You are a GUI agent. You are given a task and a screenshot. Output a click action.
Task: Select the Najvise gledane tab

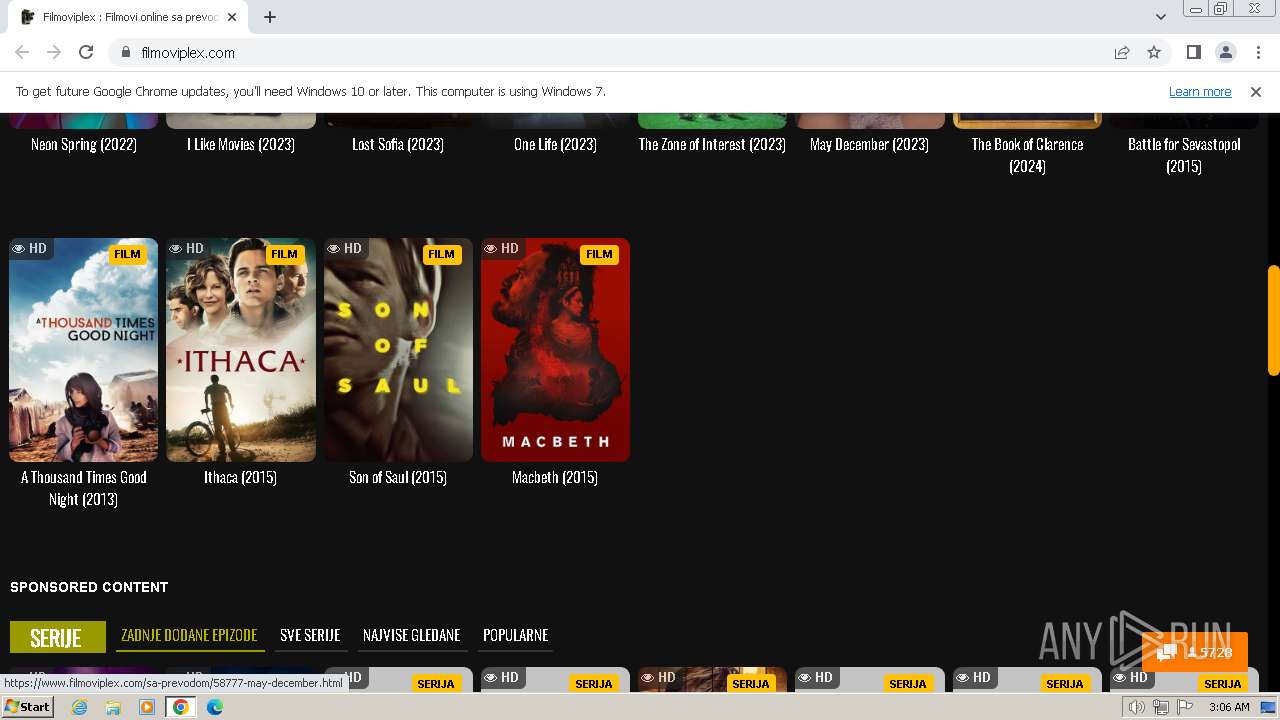[x=411, y=635]
